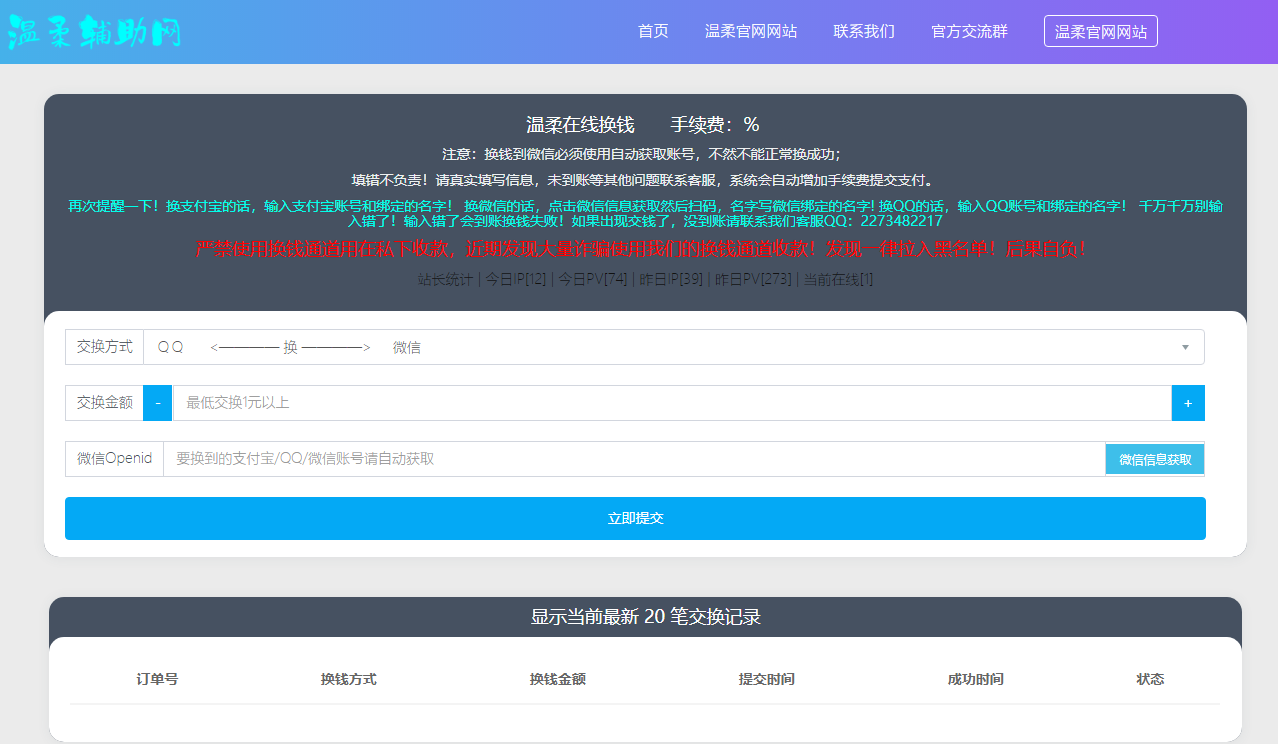1278x744 pixels.
Task: Click the dropdown arrow on the exchange row
Action: tap(1186, 346)
